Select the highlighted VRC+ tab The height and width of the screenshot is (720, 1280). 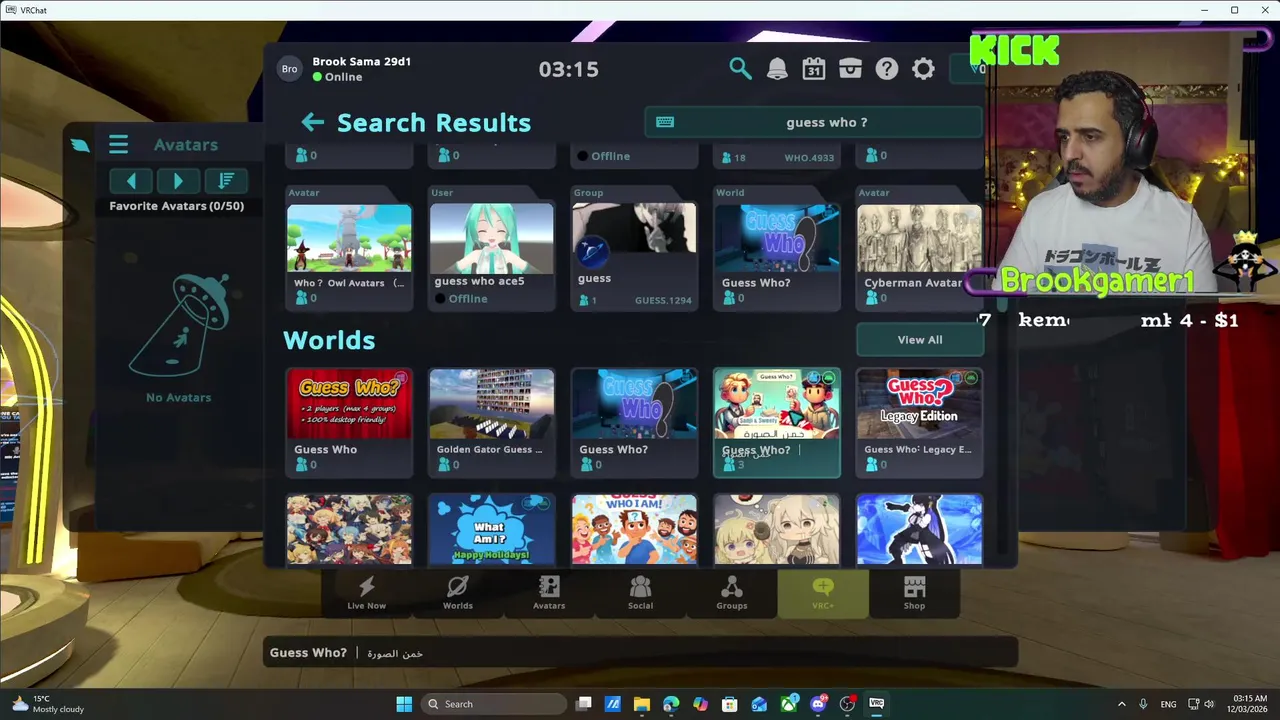click(x=823, y=593)
